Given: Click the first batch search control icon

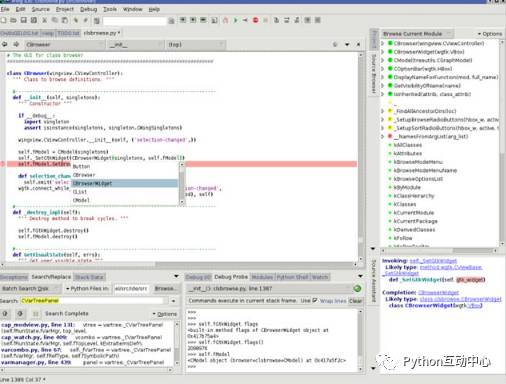Looking at the screenshot, I should [5, 314].
